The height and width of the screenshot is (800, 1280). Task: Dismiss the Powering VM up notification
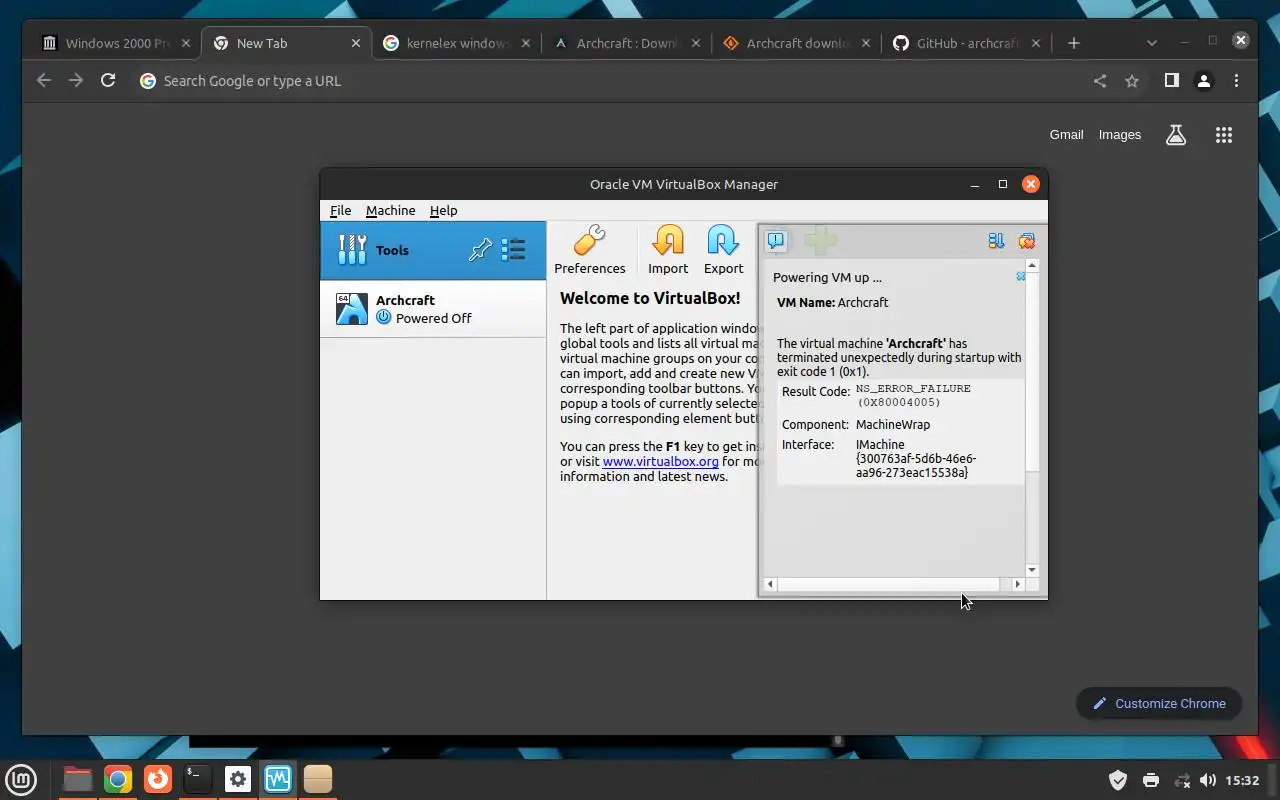1020,276
